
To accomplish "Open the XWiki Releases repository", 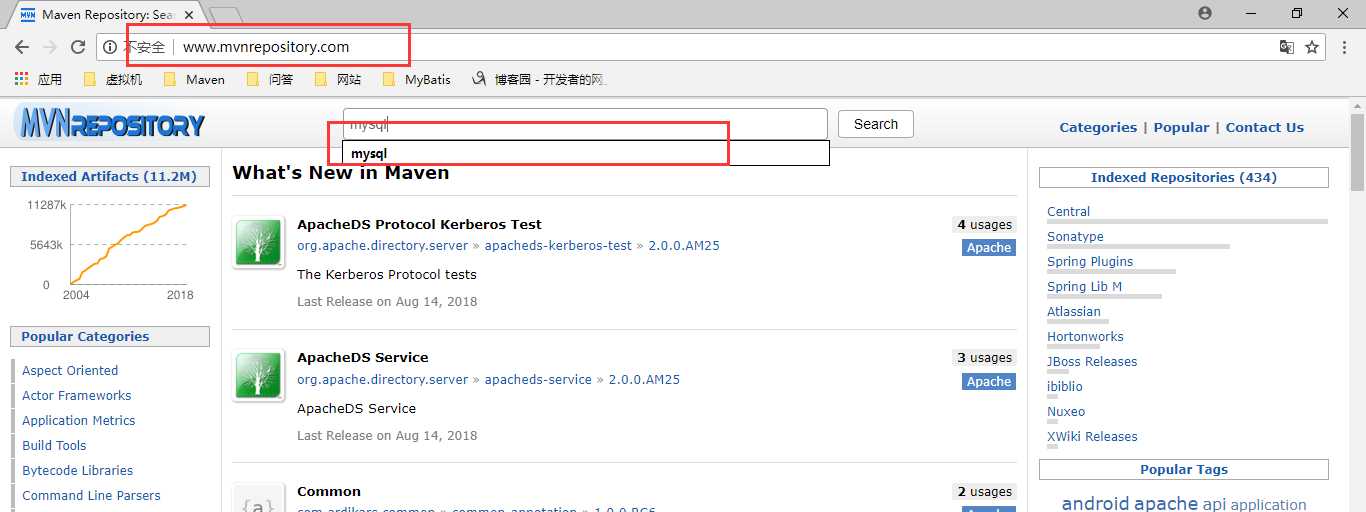I will (x=1092, y=436).
